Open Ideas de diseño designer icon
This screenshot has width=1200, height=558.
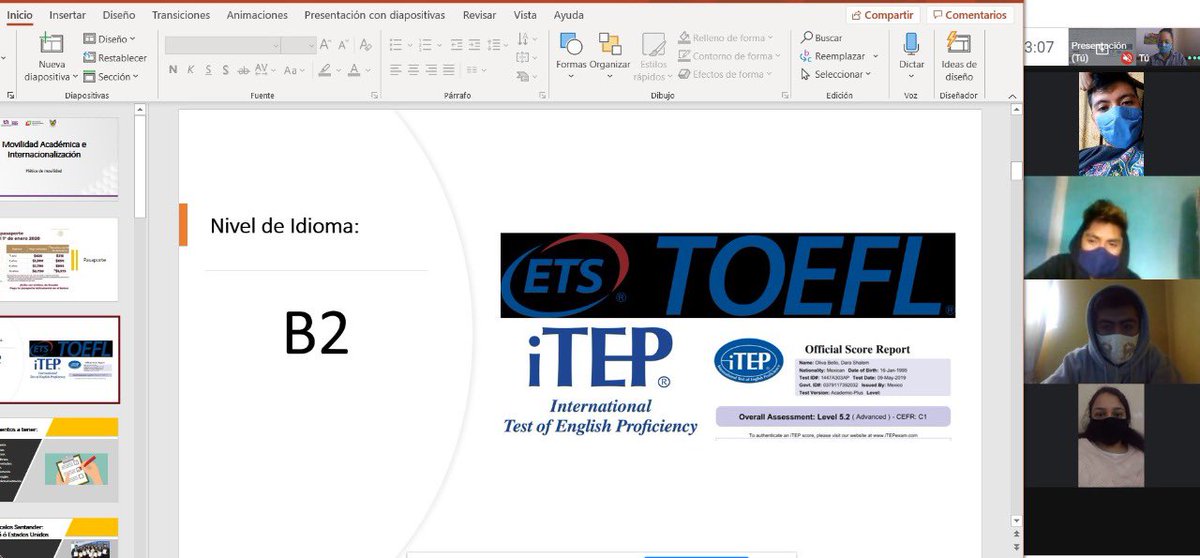click(x=958, y=44)
